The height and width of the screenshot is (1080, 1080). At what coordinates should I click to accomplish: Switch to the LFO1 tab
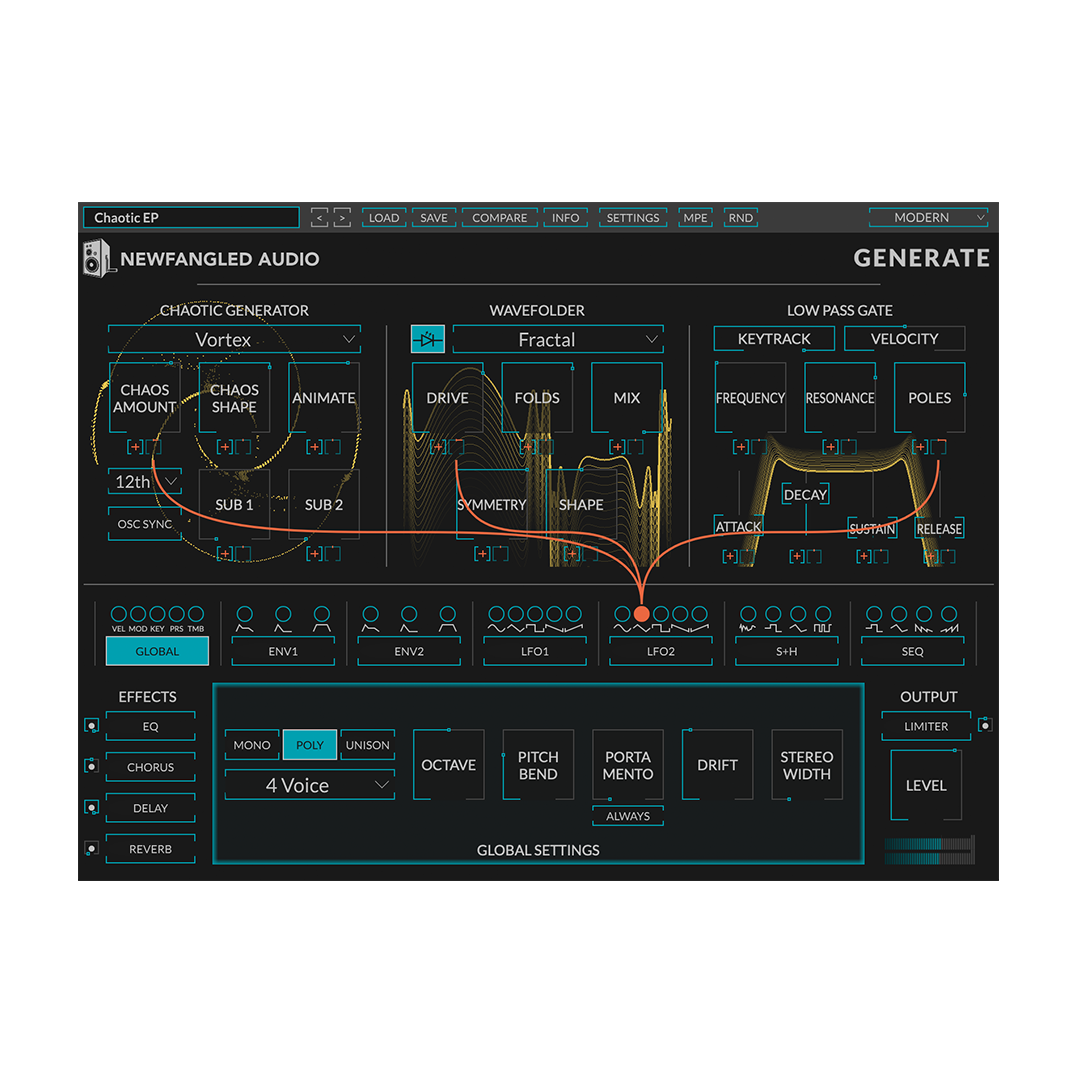[535, 651]
